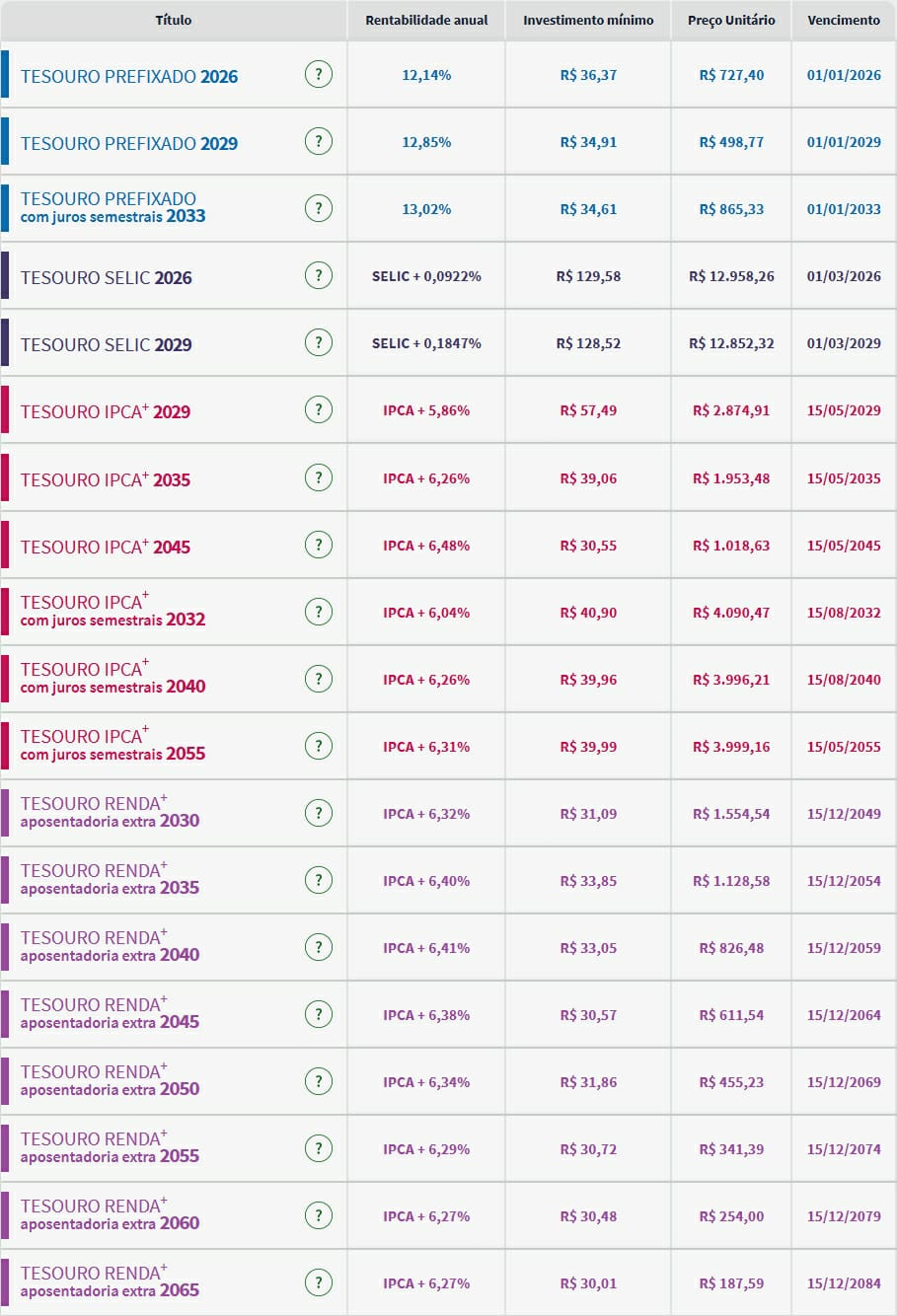Open question mark for Tesouro IPCA+ 2045
The width and height of the screenshot is (897, 1316).
pos(318,545)
